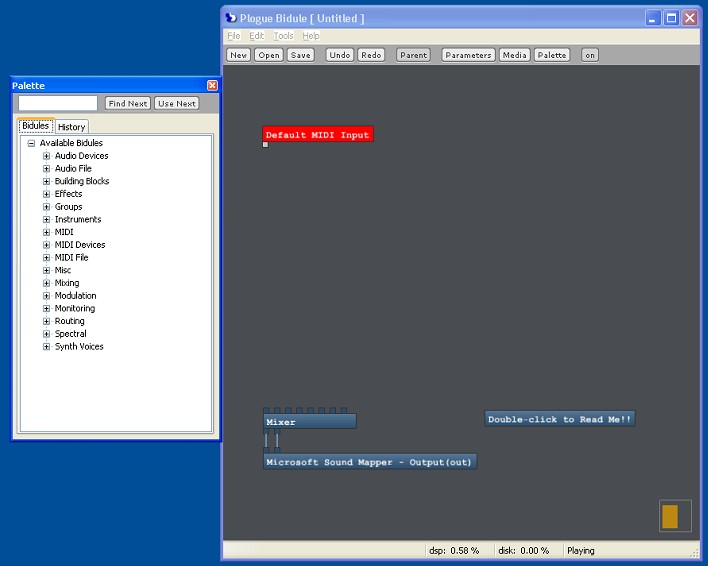Image resolution: width=708 pixels, height=566 pixels.
Task: Select the Available Bidules tree label
Action: 71,143
